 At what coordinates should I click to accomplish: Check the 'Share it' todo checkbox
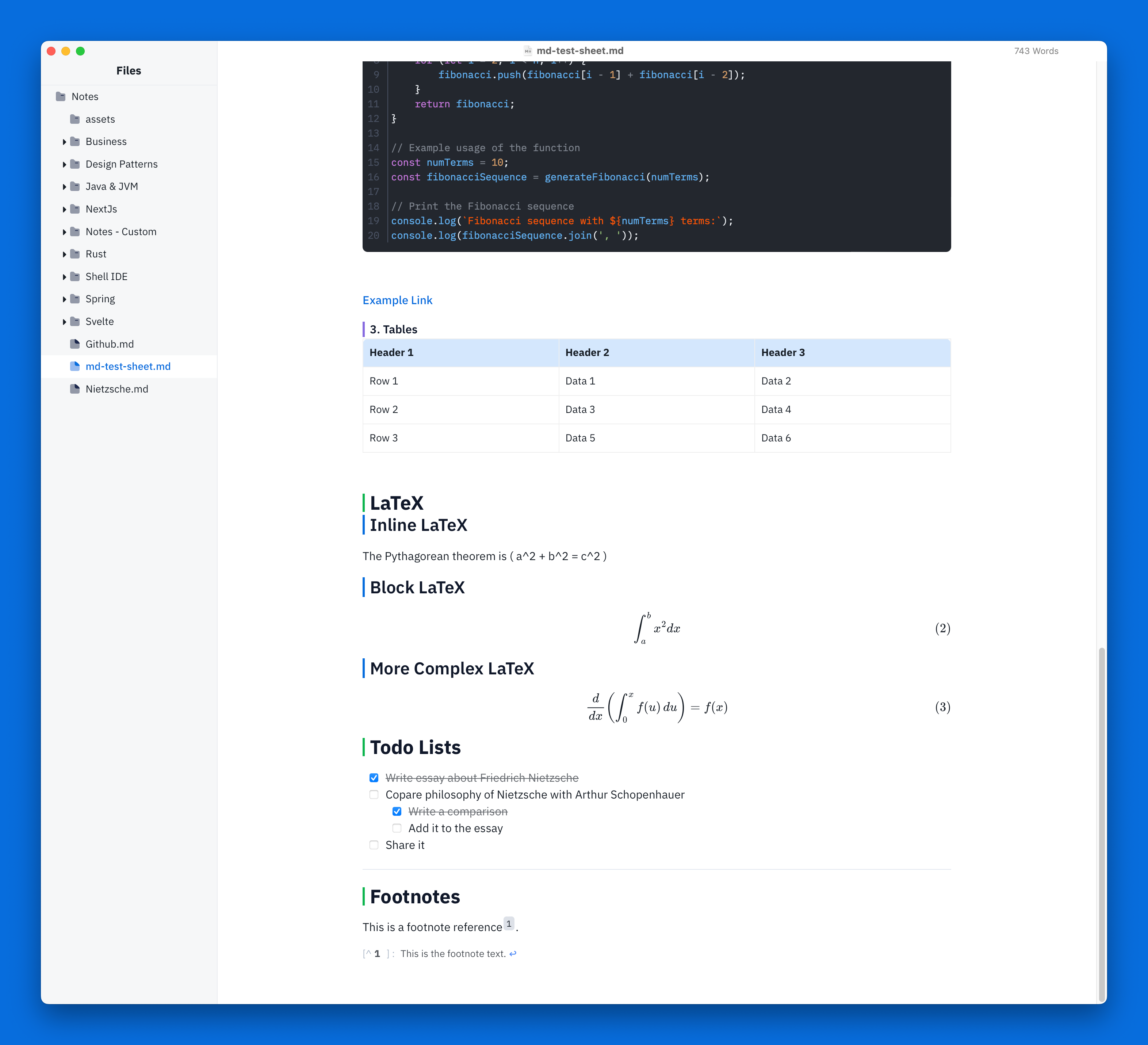tap(374, 845)
